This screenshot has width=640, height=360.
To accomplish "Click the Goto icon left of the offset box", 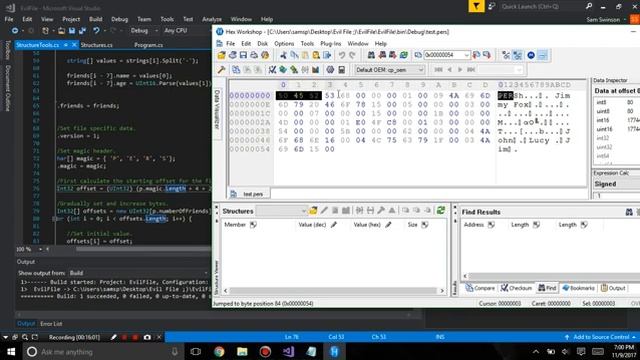I will (418, 55).
